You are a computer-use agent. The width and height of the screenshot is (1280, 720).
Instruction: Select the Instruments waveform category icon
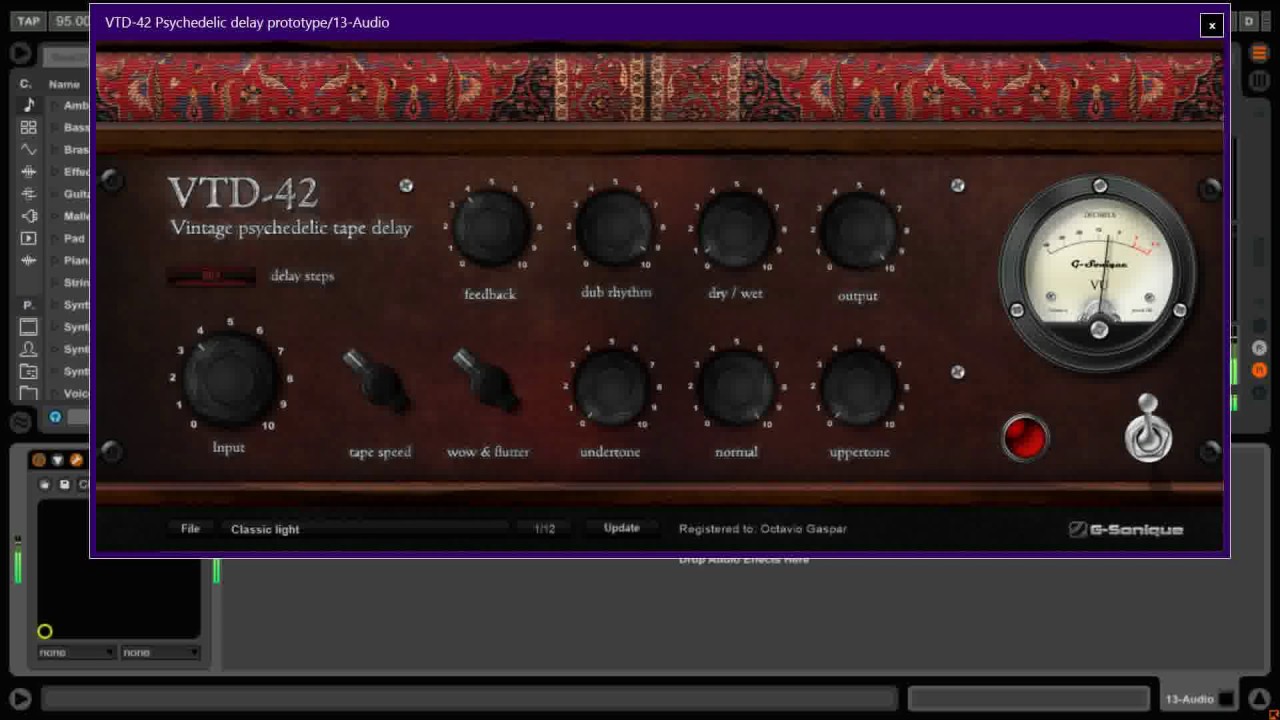[28, 149]
